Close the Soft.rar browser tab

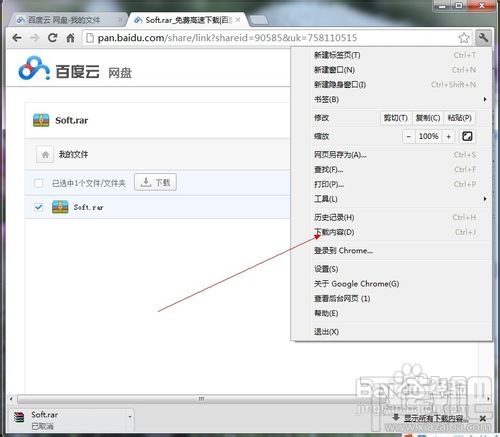(x=238, y=20)
